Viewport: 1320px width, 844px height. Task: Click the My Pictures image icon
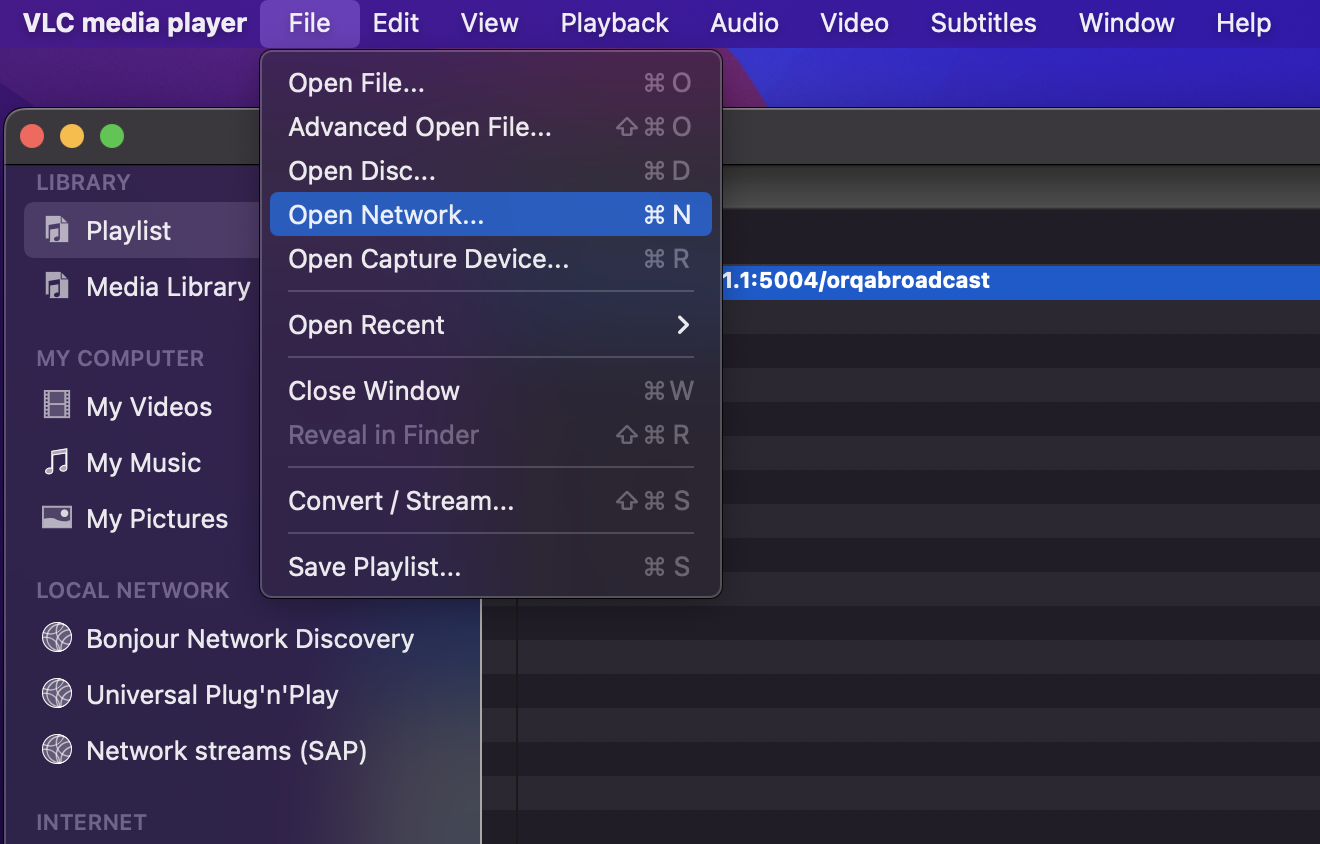pyautogui.click(x=57, y=518)
